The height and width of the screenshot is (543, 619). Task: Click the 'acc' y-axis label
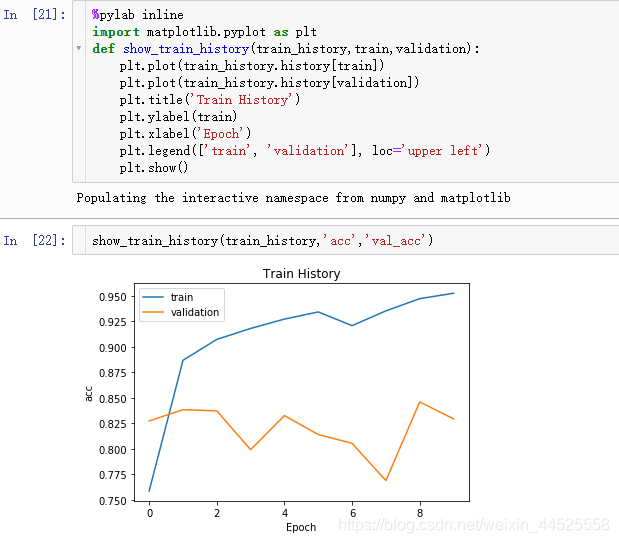[89, 394]
